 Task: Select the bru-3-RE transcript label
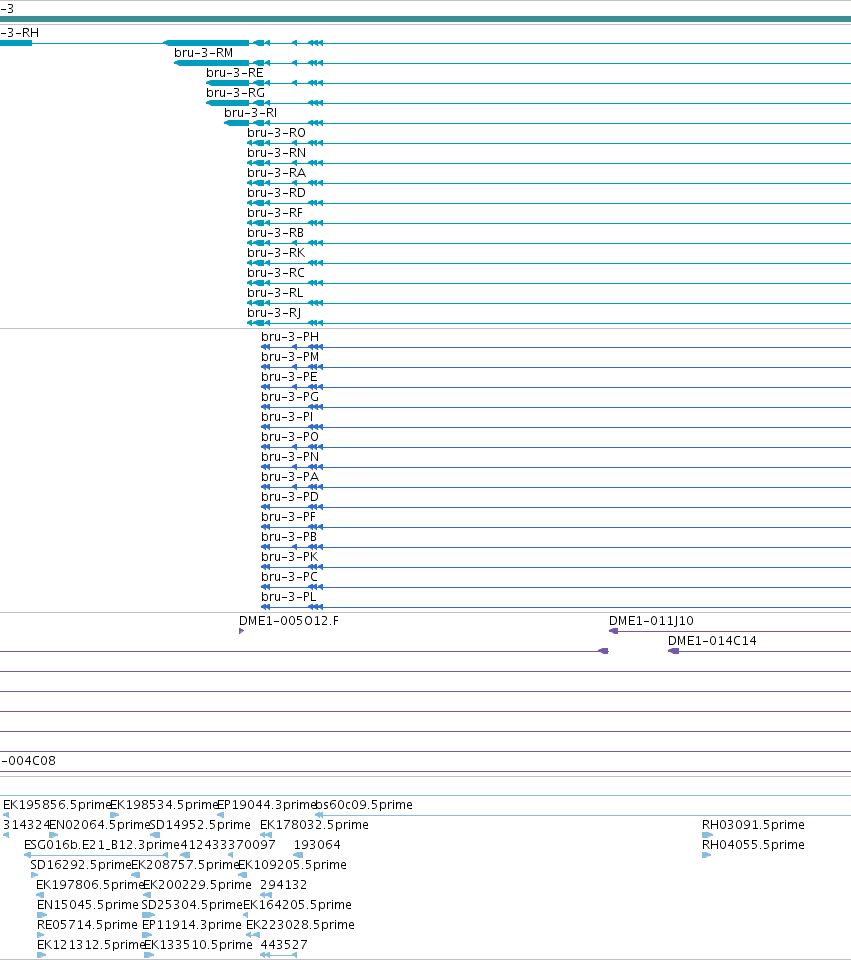pos(234,73)
